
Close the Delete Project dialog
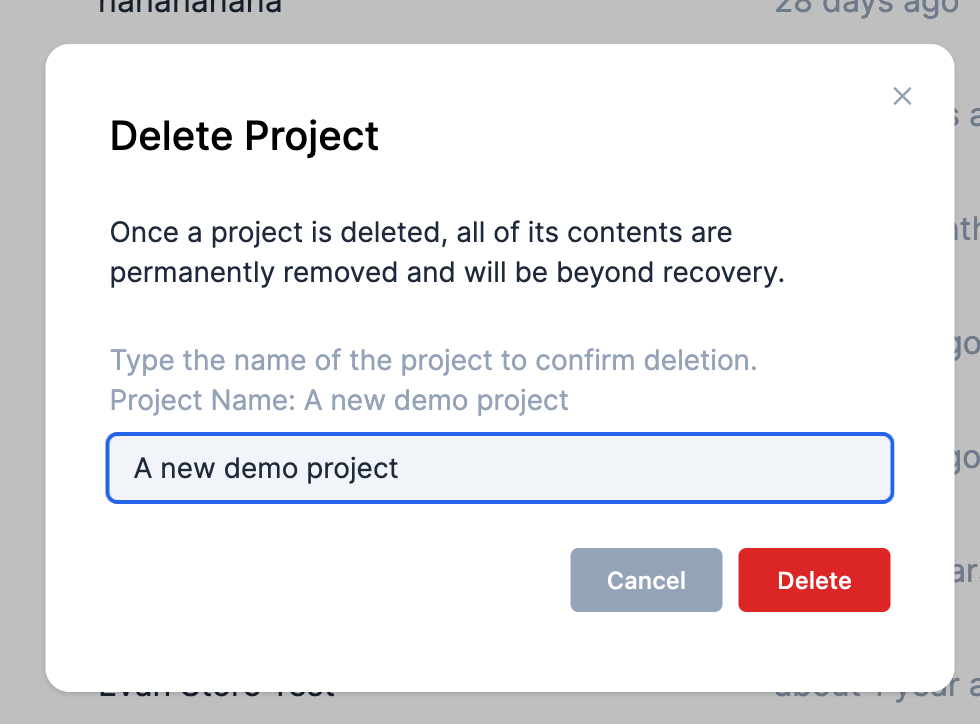pos(902,96)
